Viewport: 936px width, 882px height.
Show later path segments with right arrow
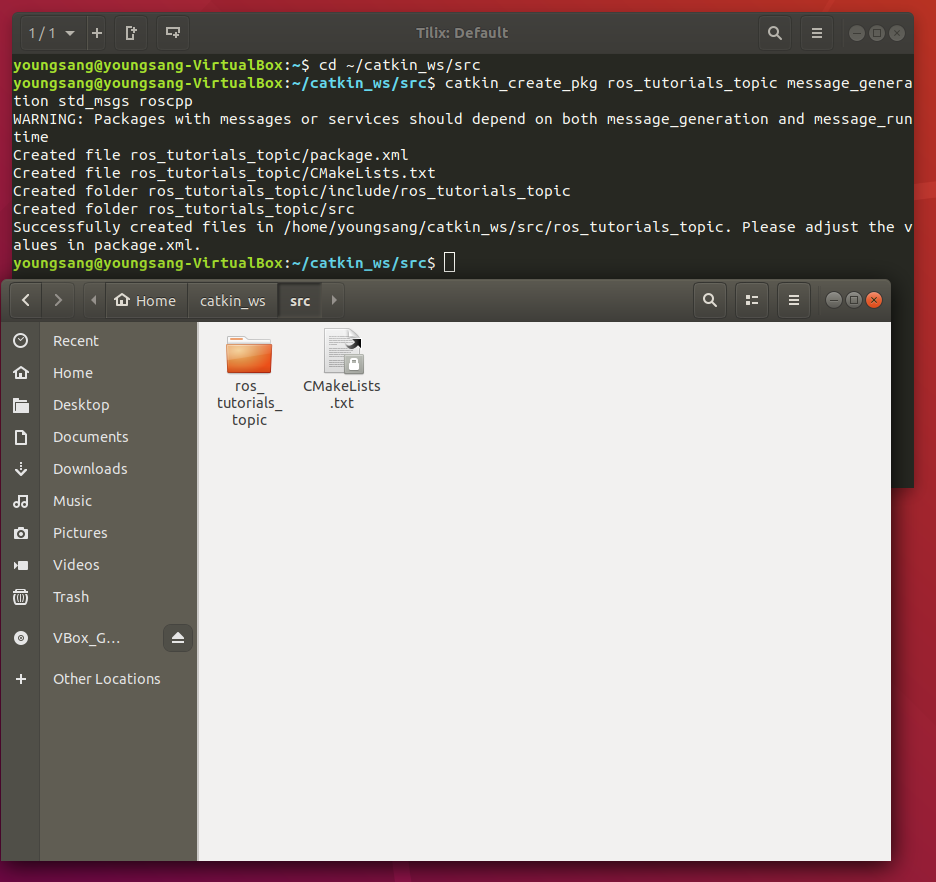point(334,300)
